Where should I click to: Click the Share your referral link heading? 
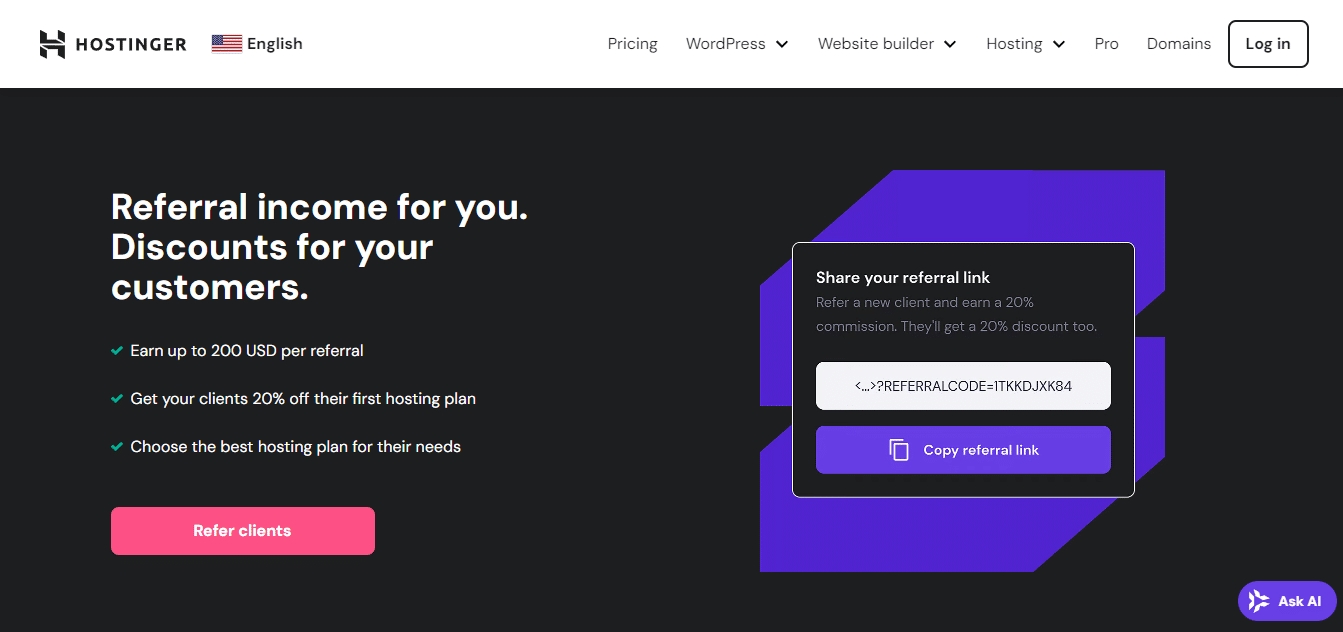[902, 278]
